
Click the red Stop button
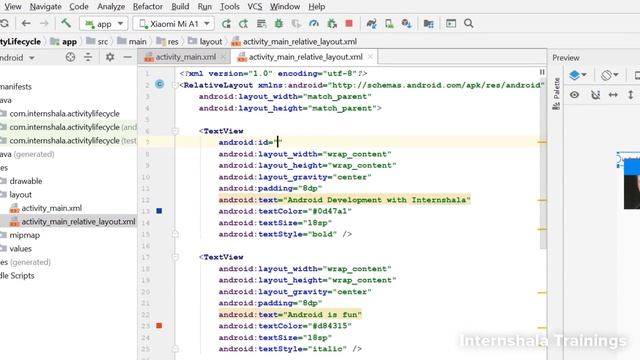click(349, 23)
